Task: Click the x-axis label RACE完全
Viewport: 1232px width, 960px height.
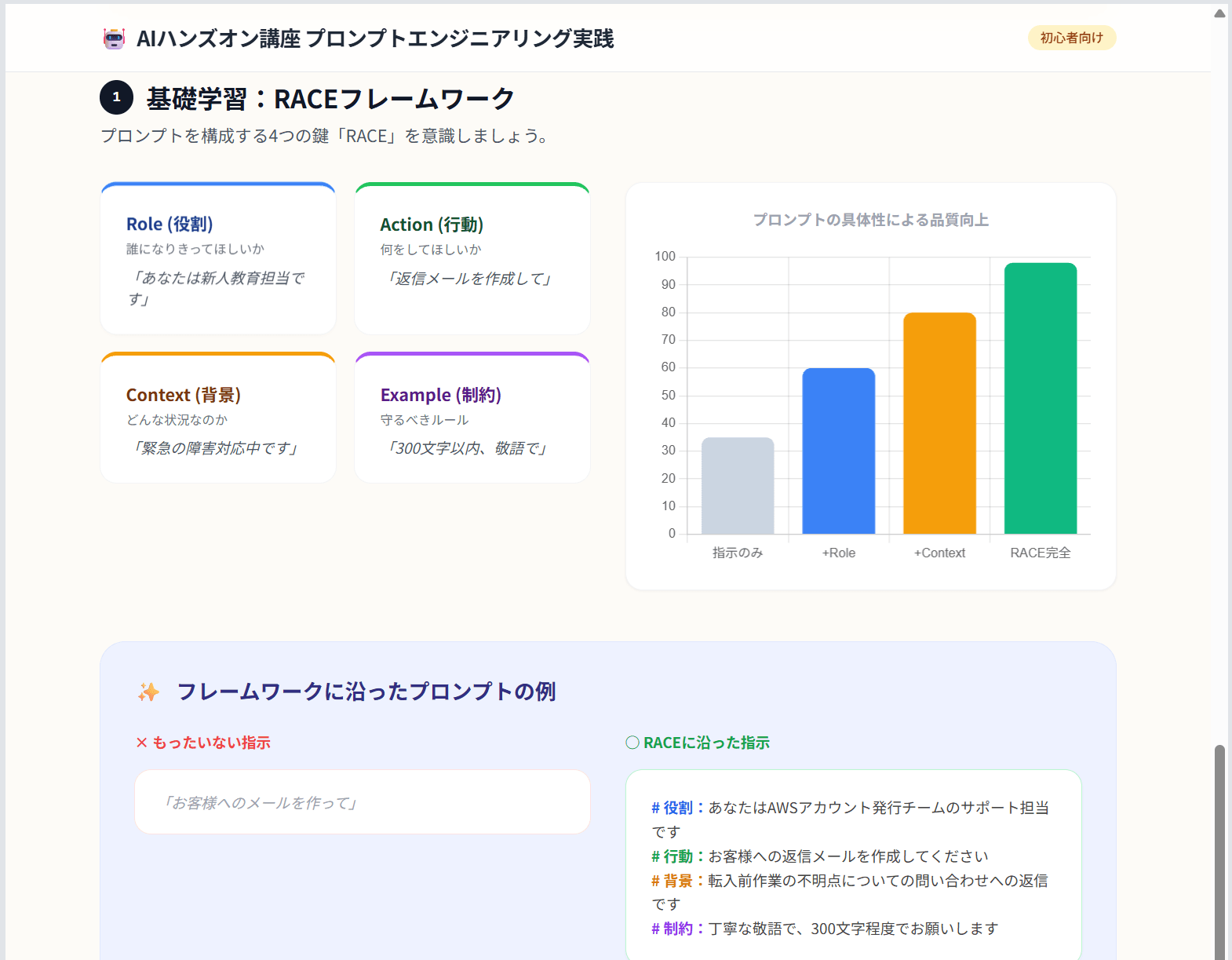Action: pos(1041,553)
